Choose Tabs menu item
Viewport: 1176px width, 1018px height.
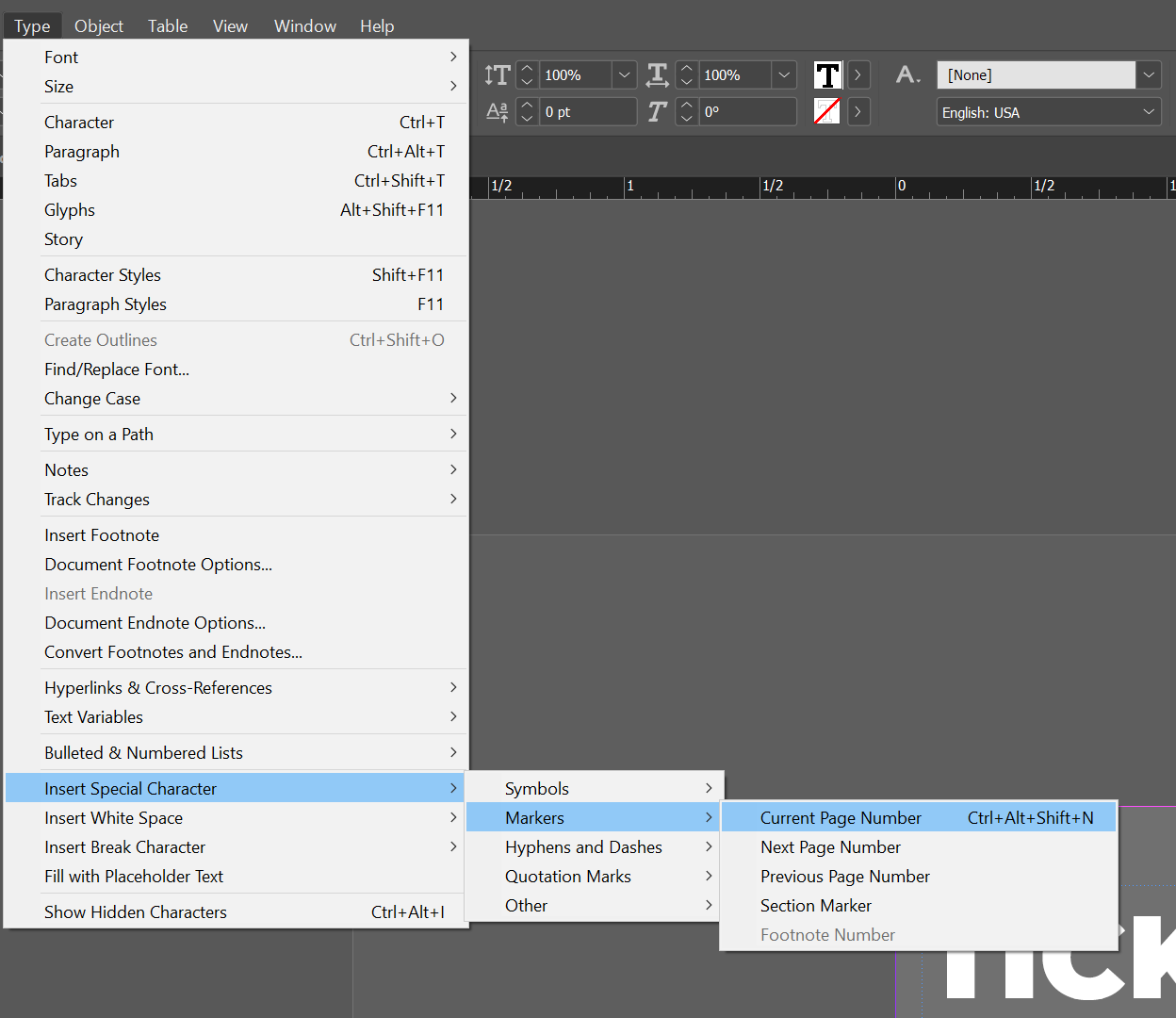tap(236, 180)
